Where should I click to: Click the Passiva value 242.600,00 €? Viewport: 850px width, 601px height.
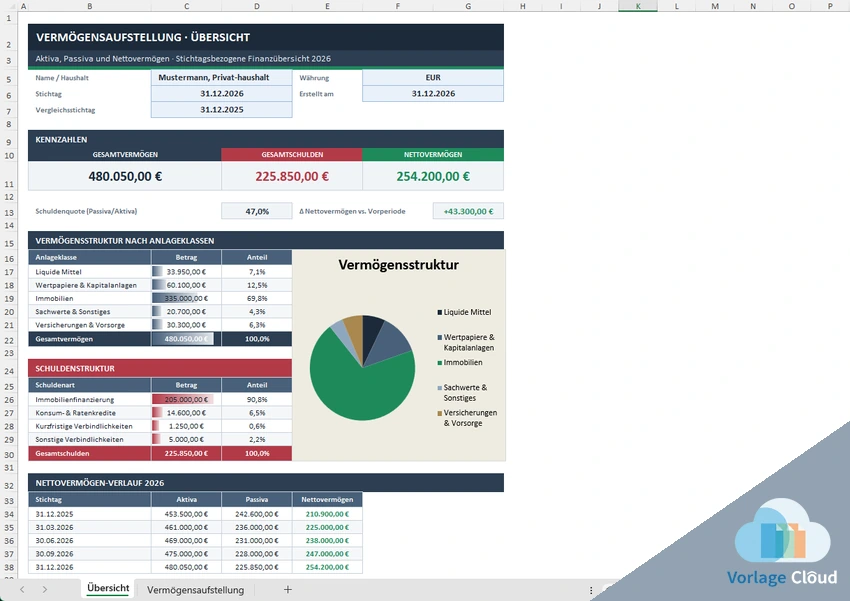coord(257,514)
